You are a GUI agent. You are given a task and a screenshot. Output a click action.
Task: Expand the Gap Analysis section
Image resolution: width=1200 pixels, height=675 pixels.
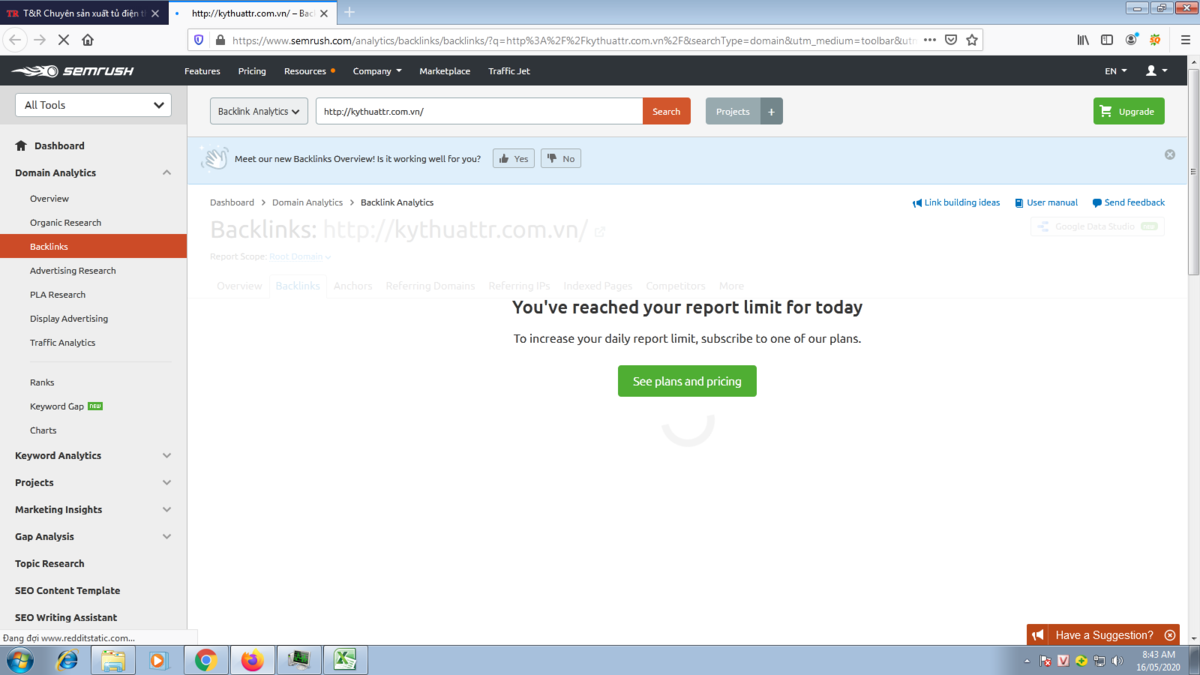(x=166, y=537)
